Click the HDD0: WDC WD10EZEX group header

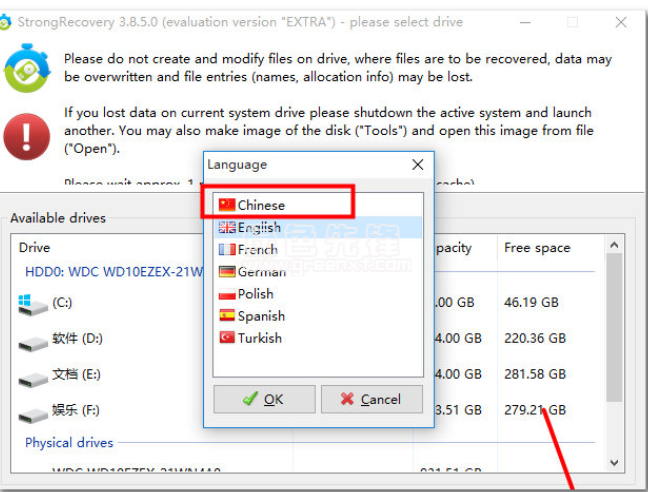(114, 272)
